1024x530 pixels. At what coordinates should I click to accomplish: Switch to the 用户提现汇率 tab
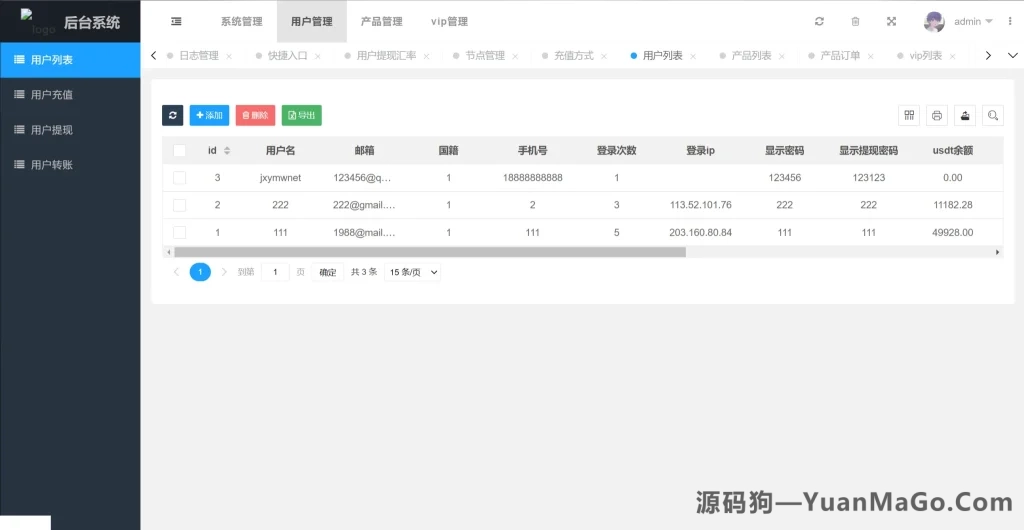click(x=386, y=56)
